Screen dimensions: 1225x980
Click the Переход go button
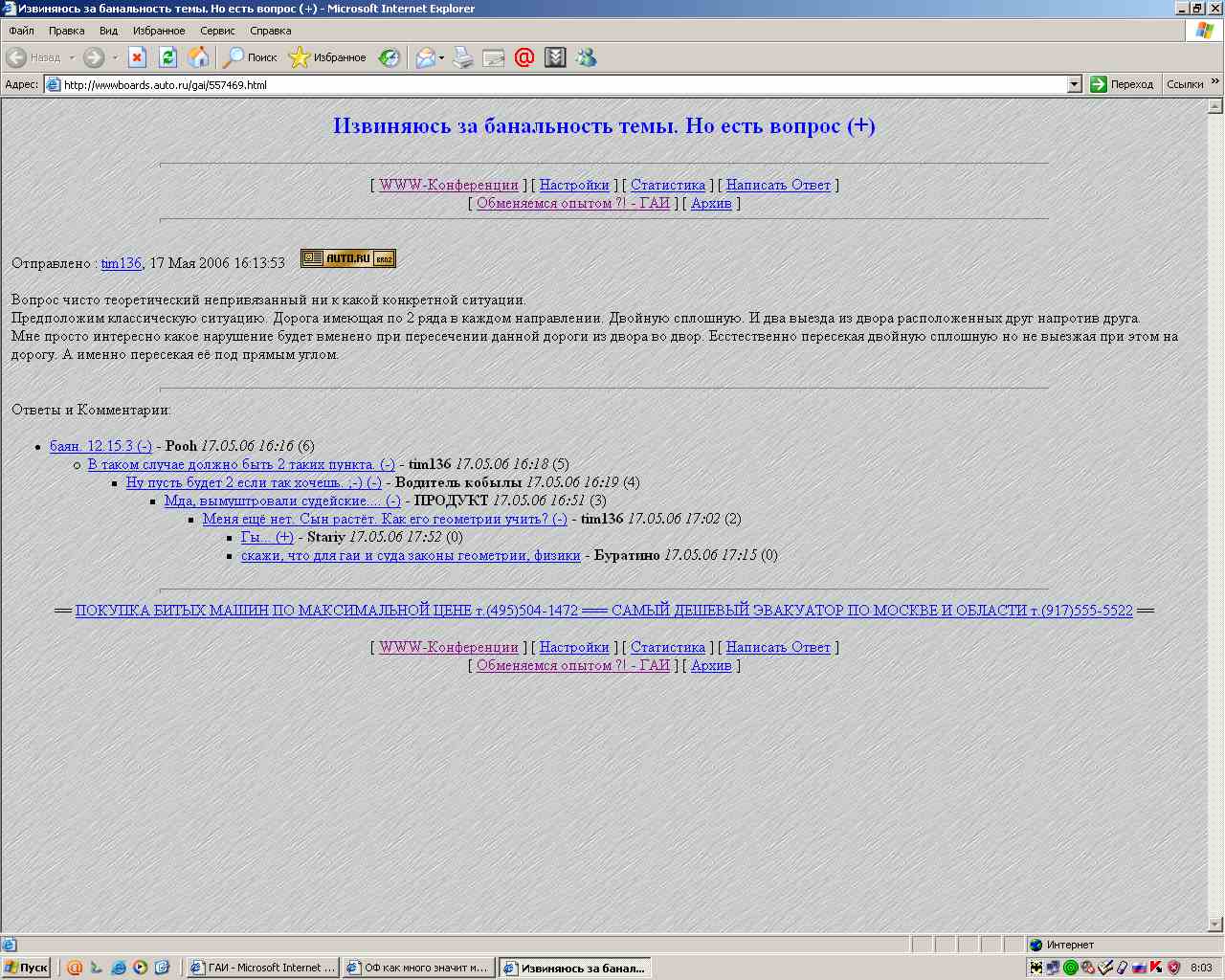(x=1123, y=84)
